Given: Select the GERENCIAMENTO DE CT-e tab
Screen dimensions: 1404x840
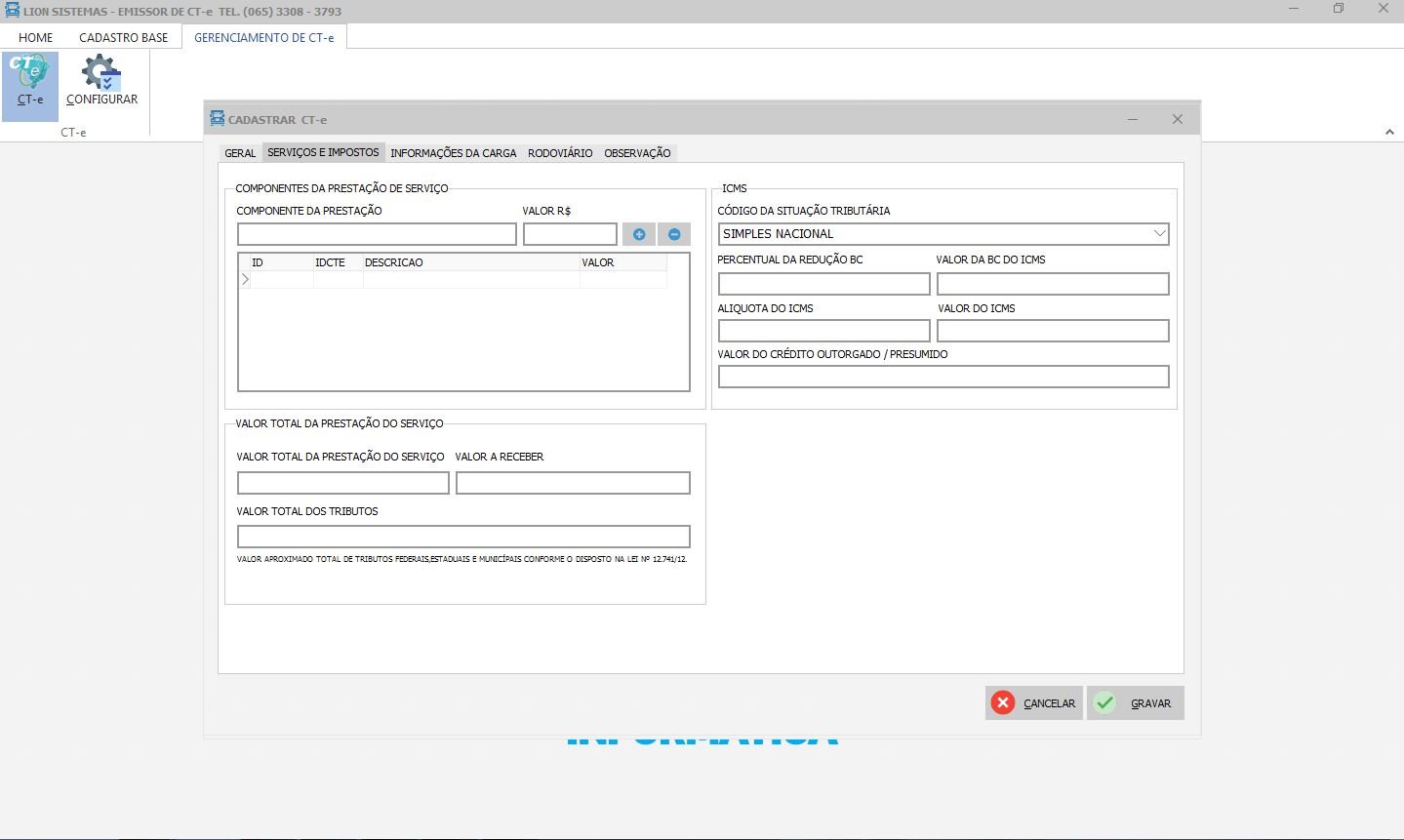Looking at the screenshot, I should pos(264,37).
